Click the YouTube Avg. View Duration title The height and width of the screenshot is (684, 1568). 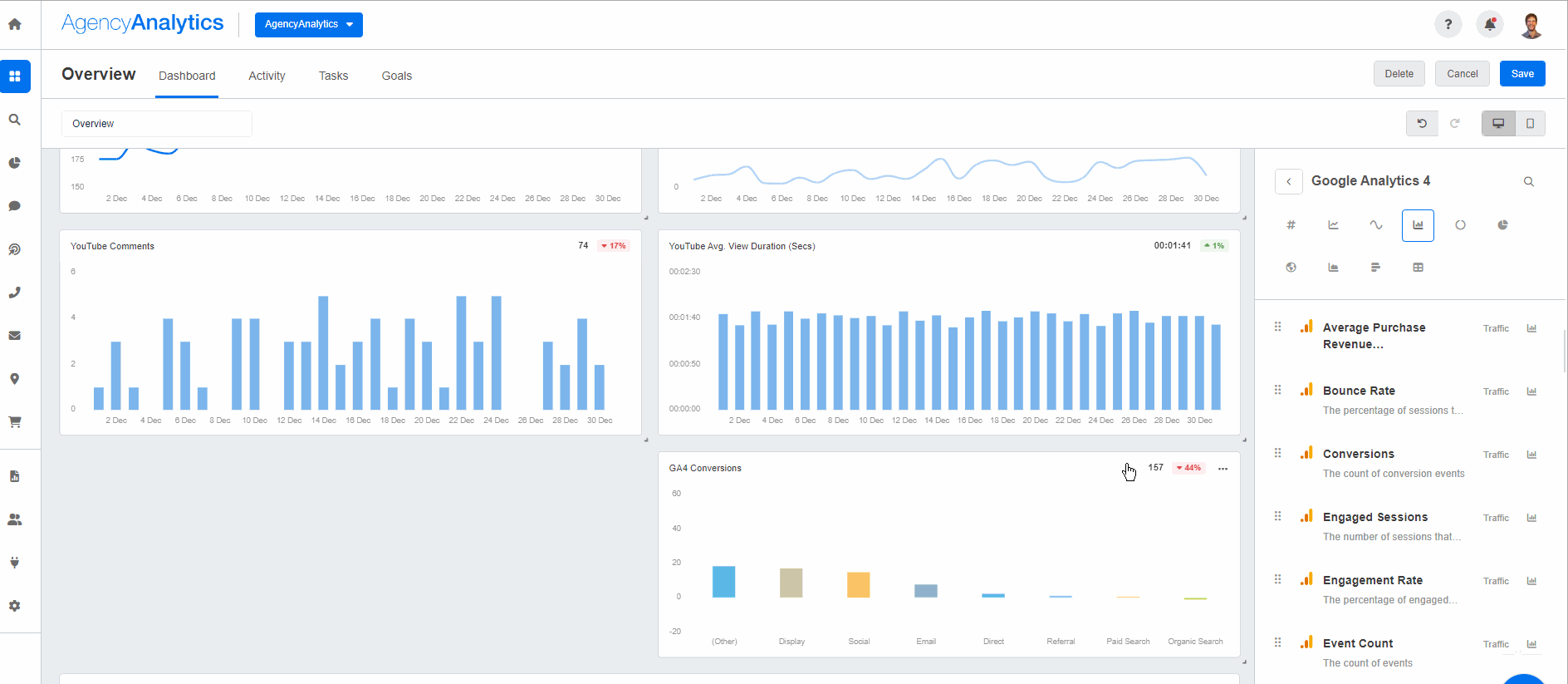pos(742,247)
